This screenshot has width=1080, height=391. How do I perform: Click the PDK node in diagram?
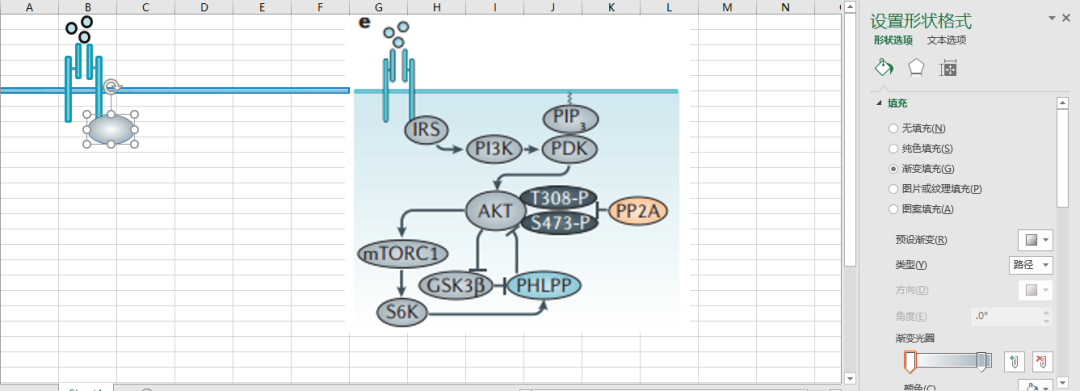(x=570, y=149)
